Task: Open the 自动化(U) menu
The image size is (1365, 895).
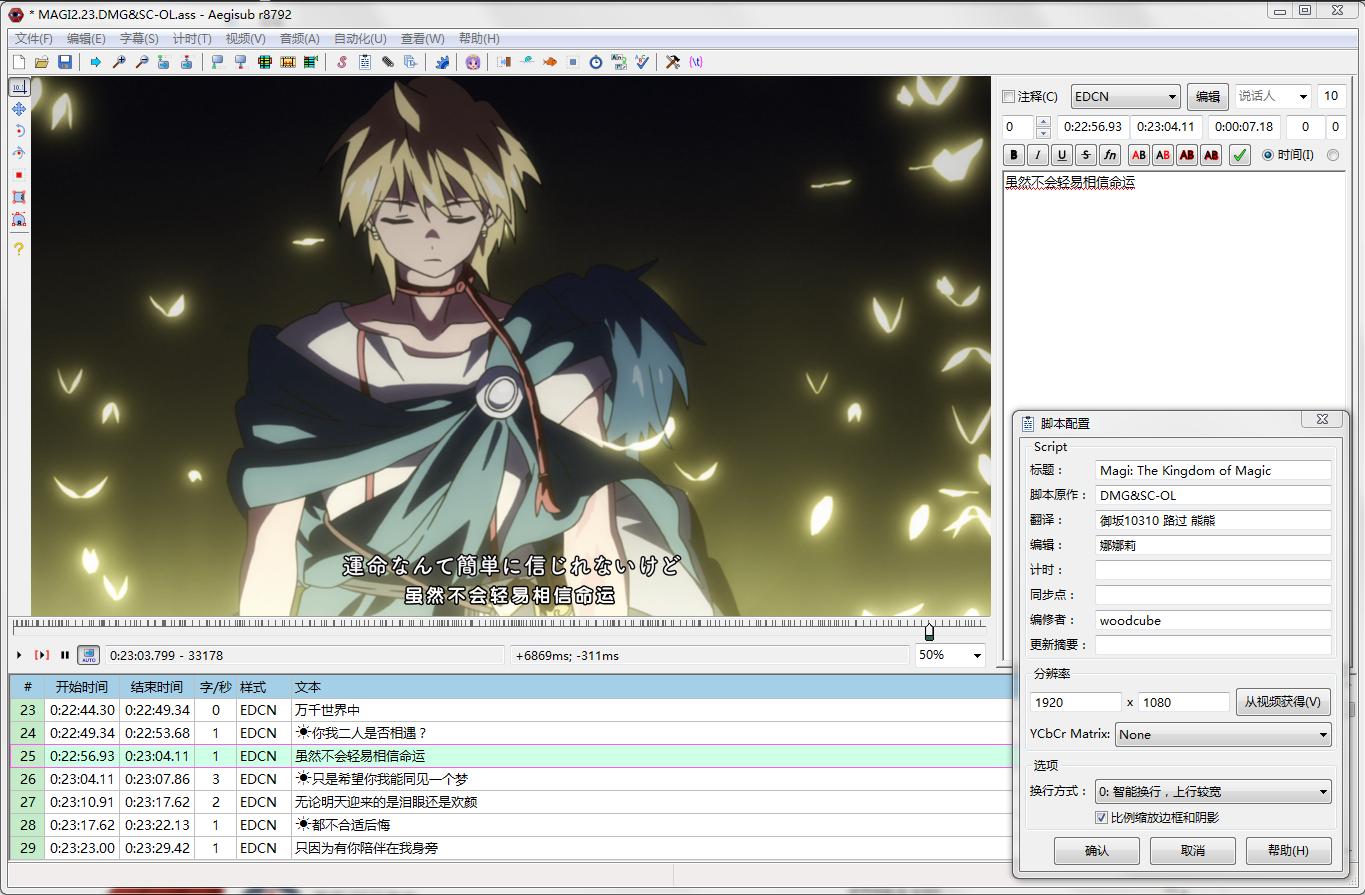Action: click(360, 38)
